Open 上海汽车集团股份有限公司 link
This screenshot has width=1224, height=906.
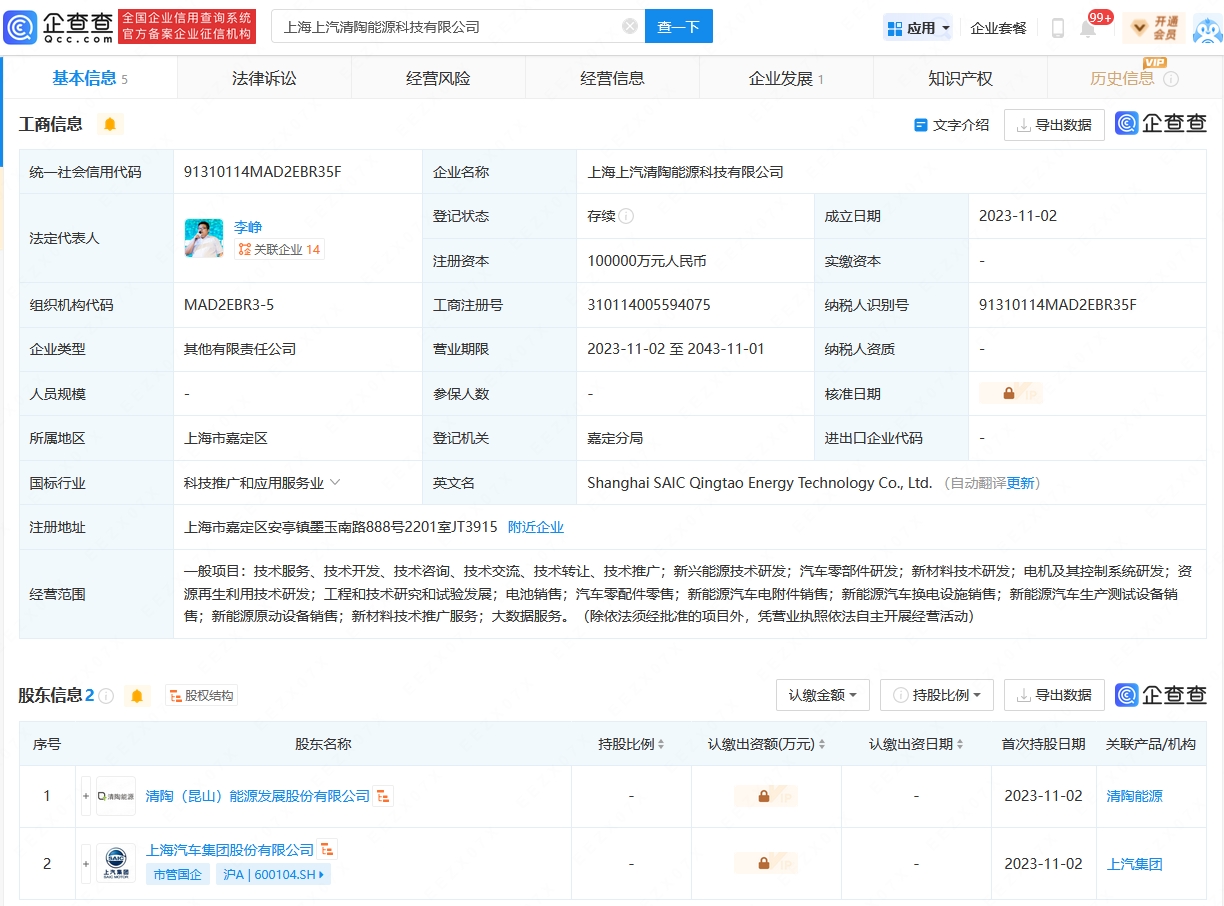click(230, 850)
